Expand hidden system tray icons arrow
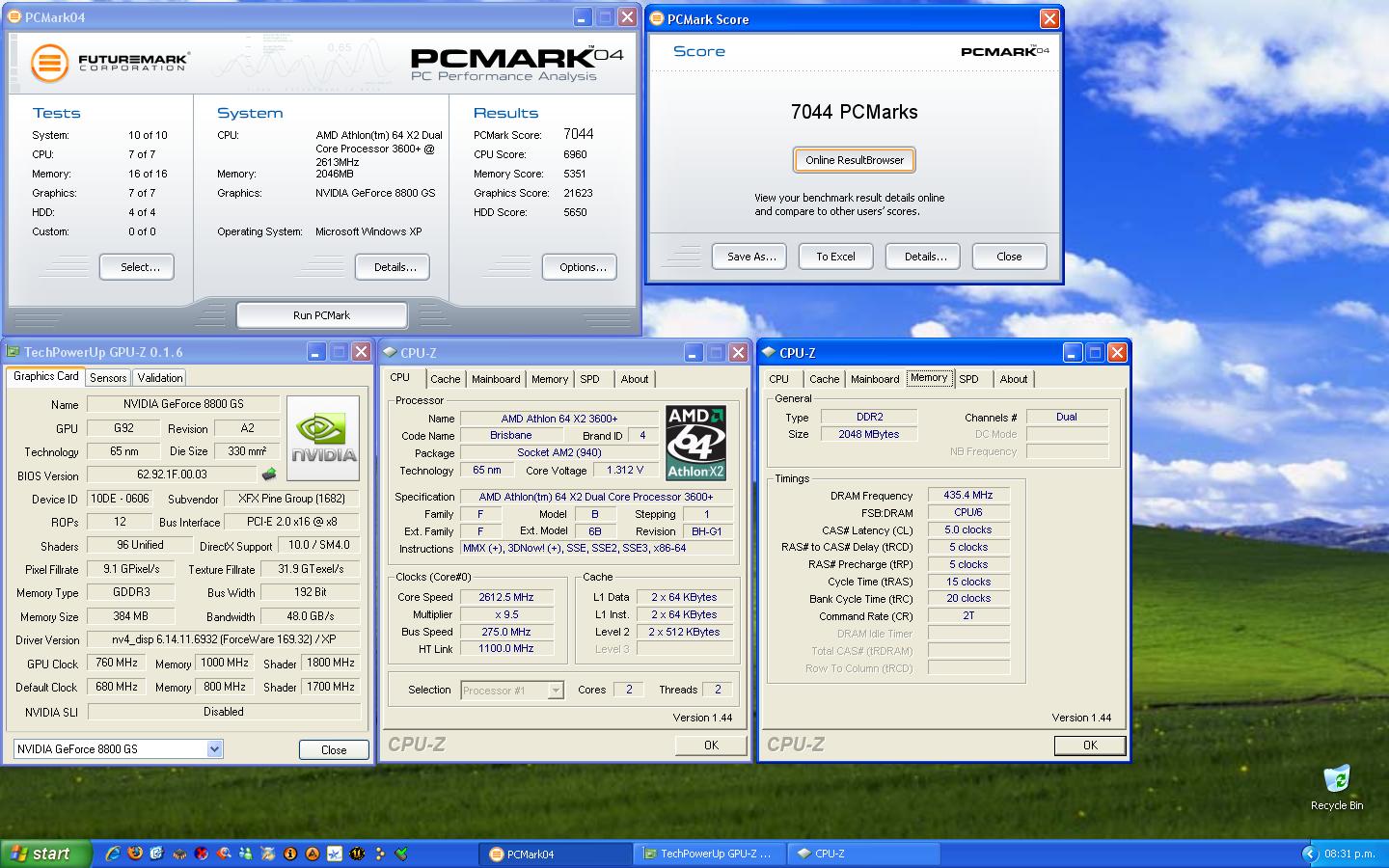Screen dimensions: 1389x868 tap(1309, 854)
